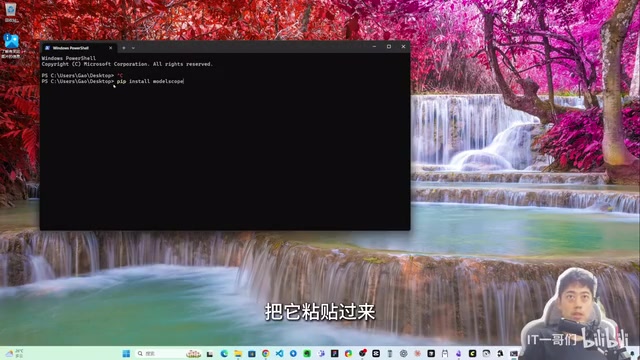Open a new terminal tab with plus button

[x=124, y=48]
